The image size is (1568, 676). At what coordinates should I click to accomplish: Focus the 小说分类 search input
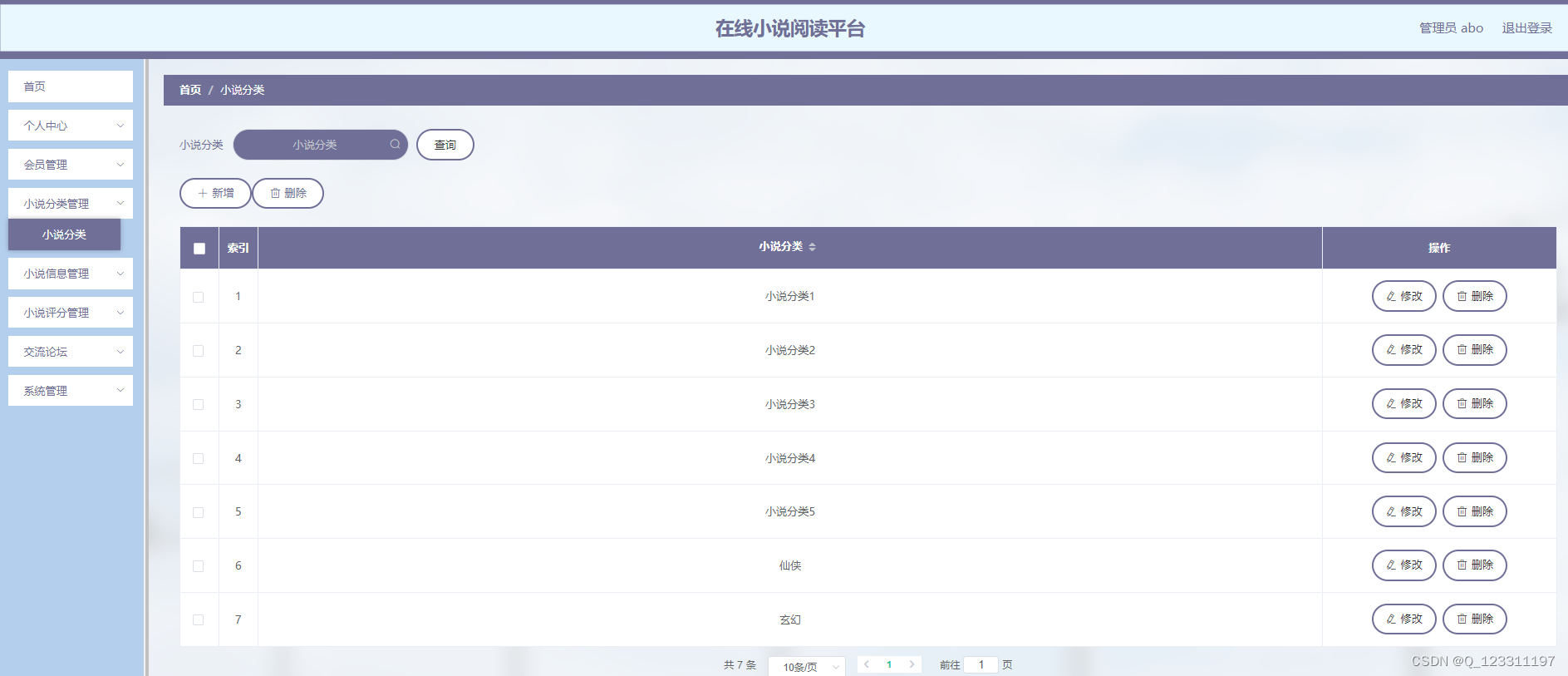coord(321,145)
